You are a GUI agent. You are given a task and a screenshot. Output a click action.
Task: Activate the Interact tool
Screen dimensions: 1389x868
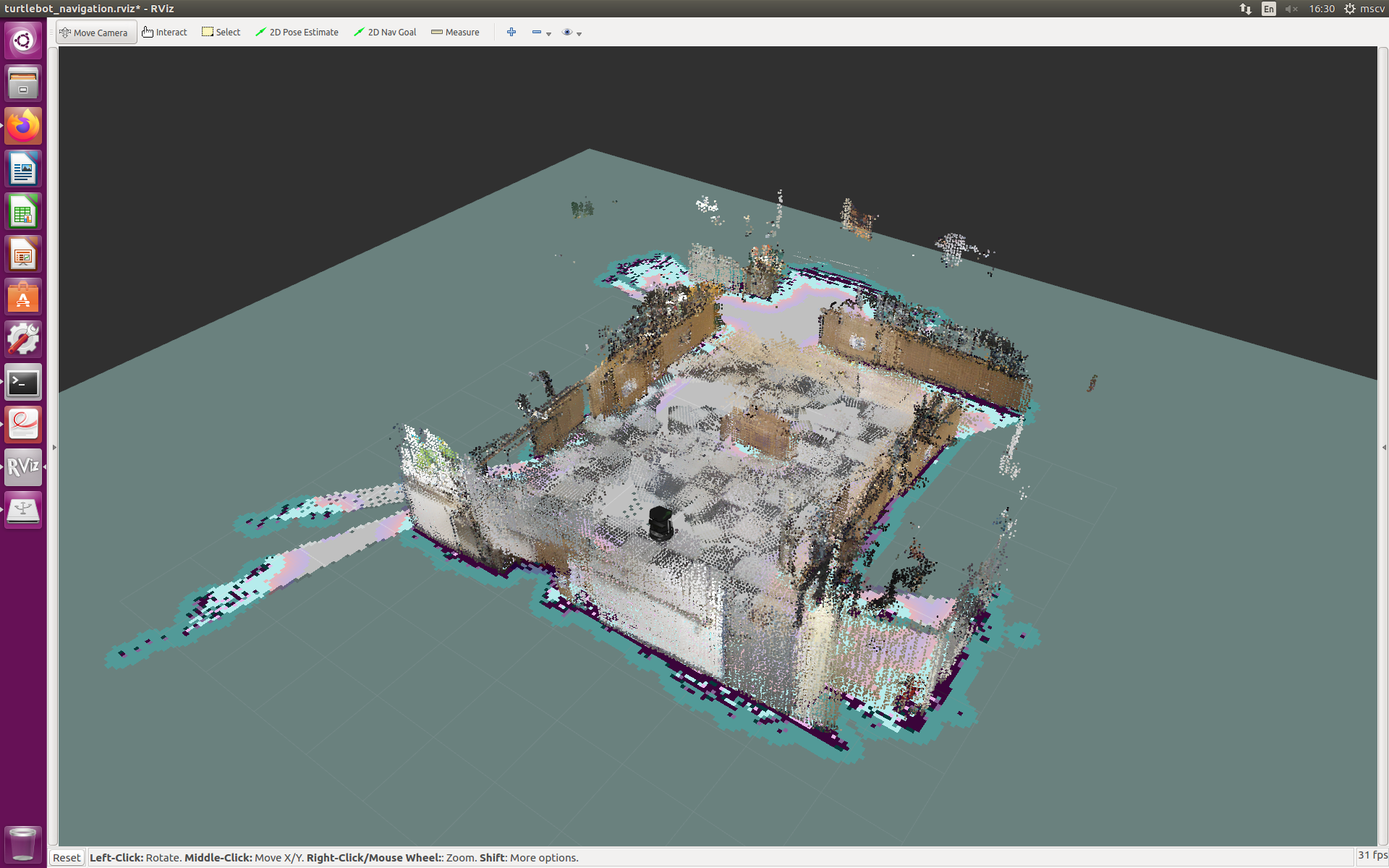point(165,33)
